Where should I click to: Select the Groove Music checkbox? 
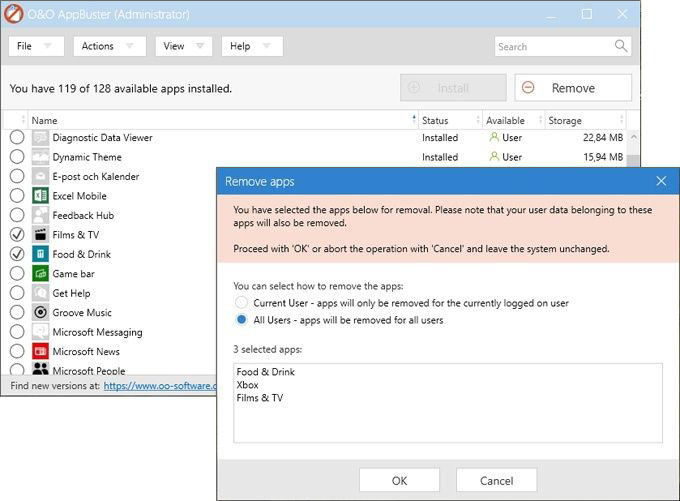pos(17,312)
